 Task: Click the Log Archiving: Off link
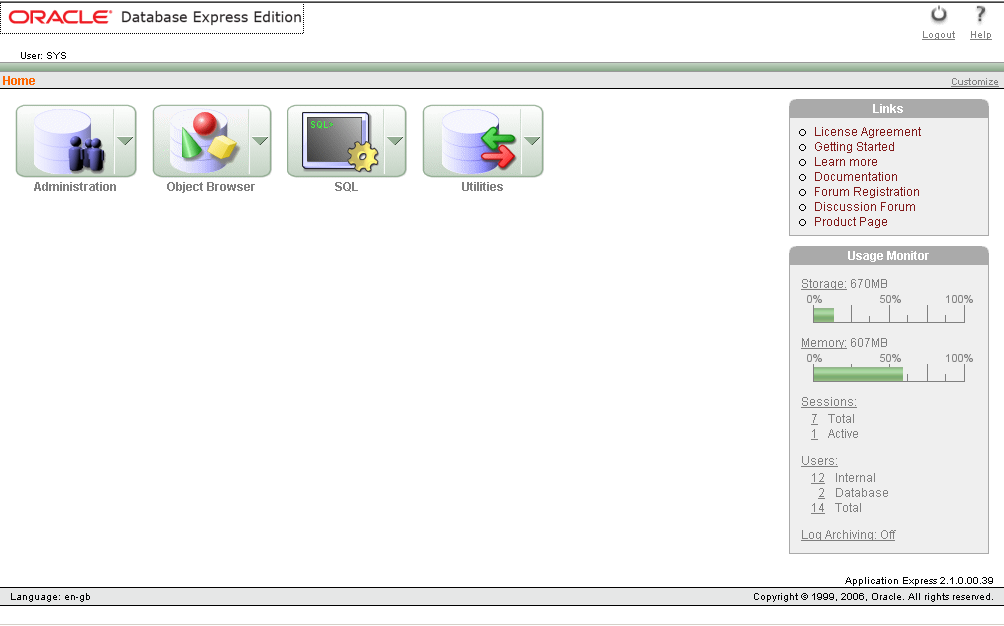(848, 535)
